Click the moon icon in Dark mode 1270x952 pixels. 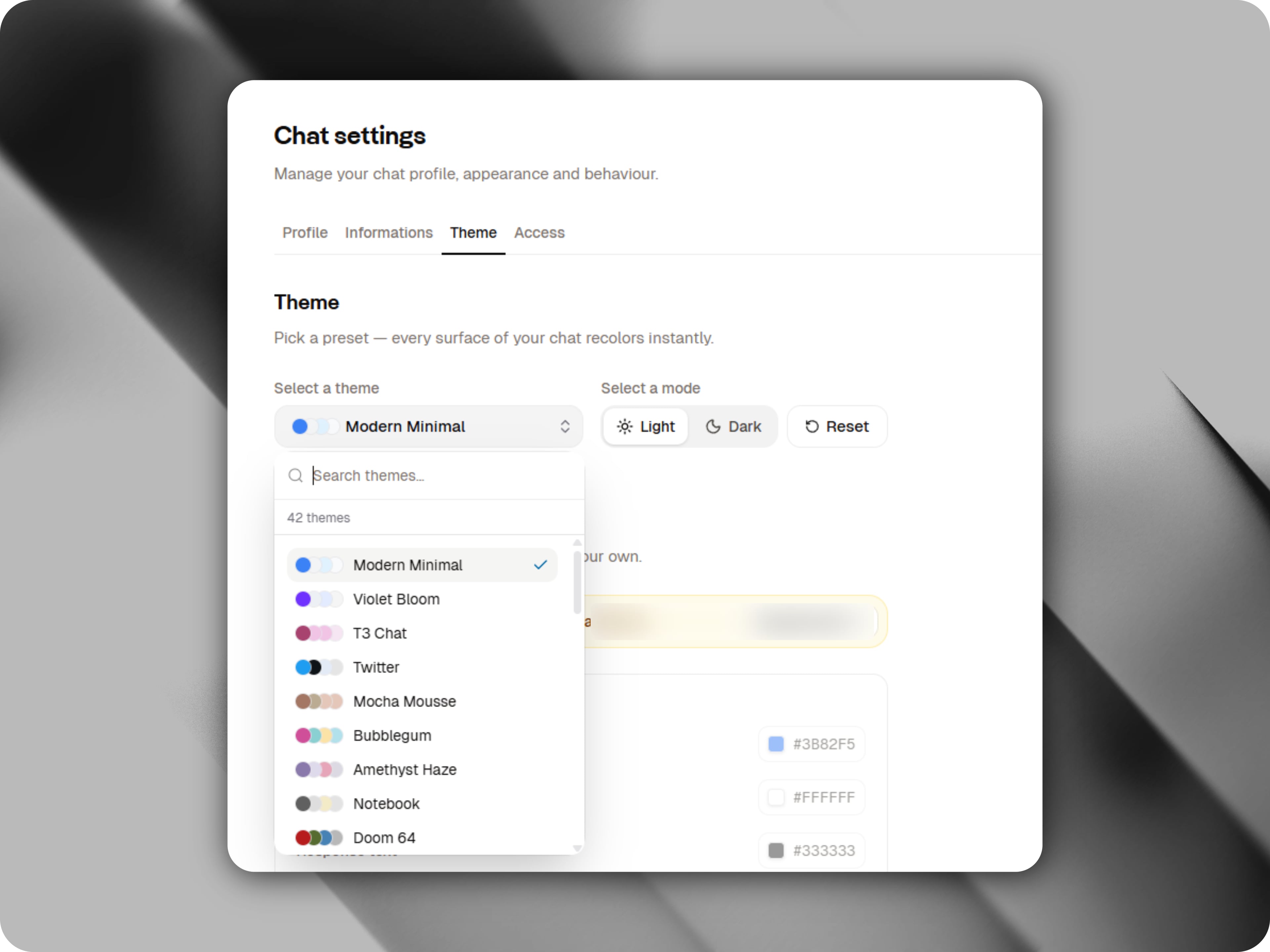713,426
